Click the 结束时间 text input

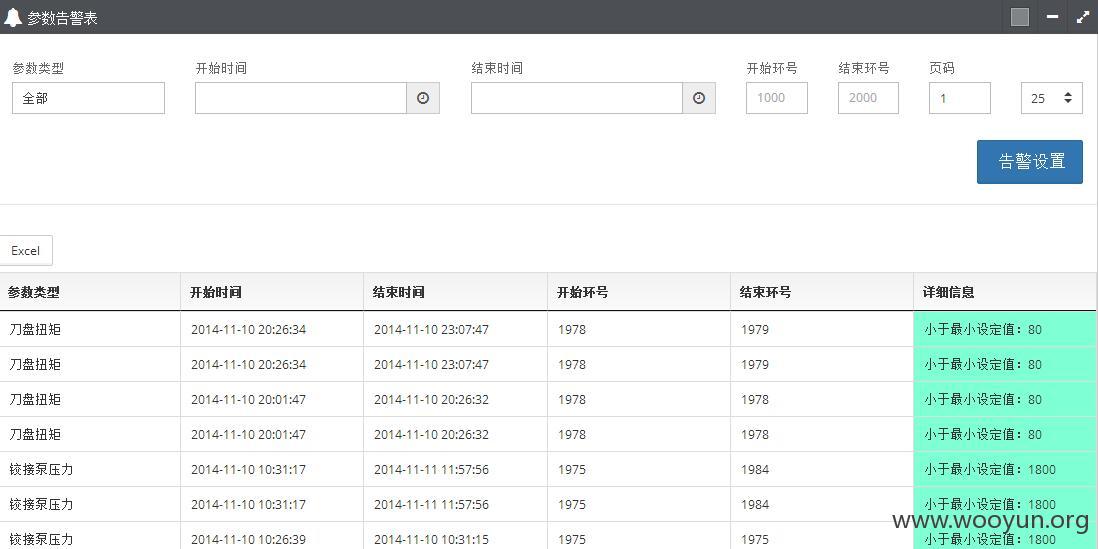pyautogui.click(x=577, y=98)
